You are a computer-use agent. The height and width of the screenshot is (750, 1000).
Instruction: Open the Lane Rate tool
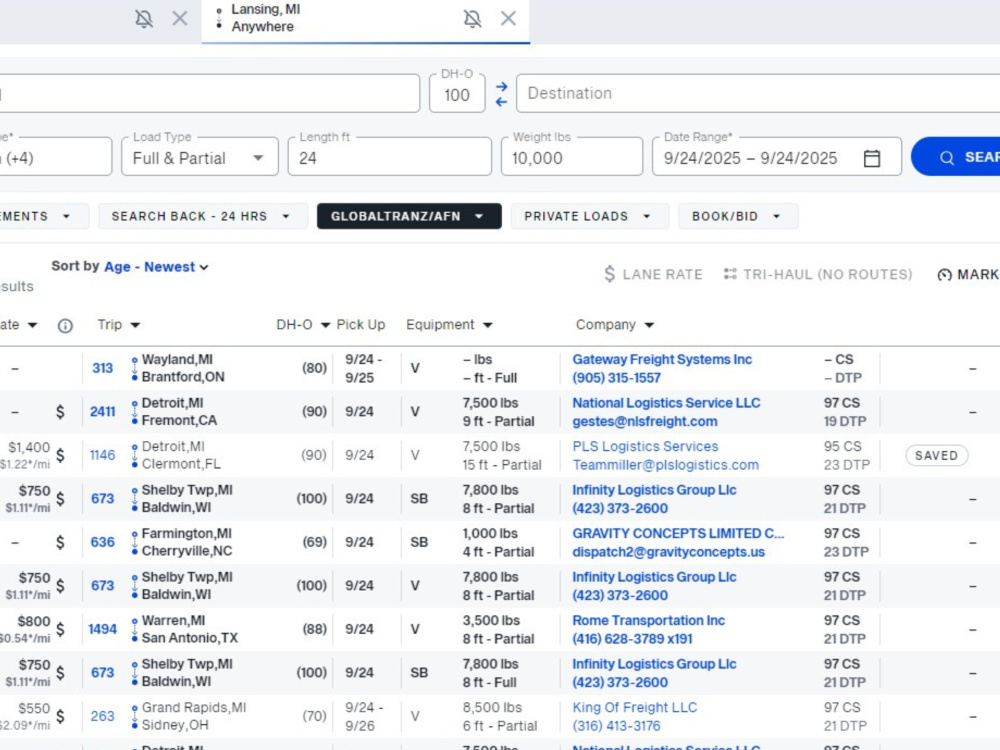pos(652,274)
